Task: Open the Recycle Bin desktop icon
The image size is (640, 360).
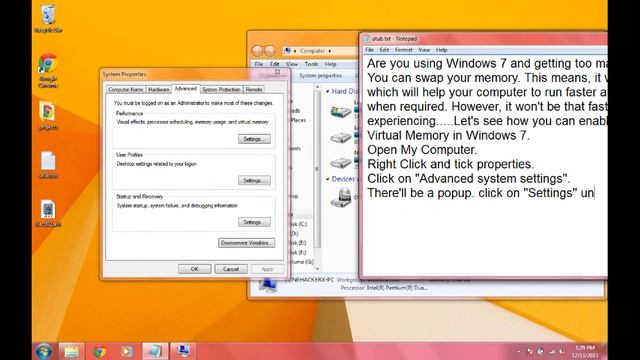Action: tap(48, 18)
